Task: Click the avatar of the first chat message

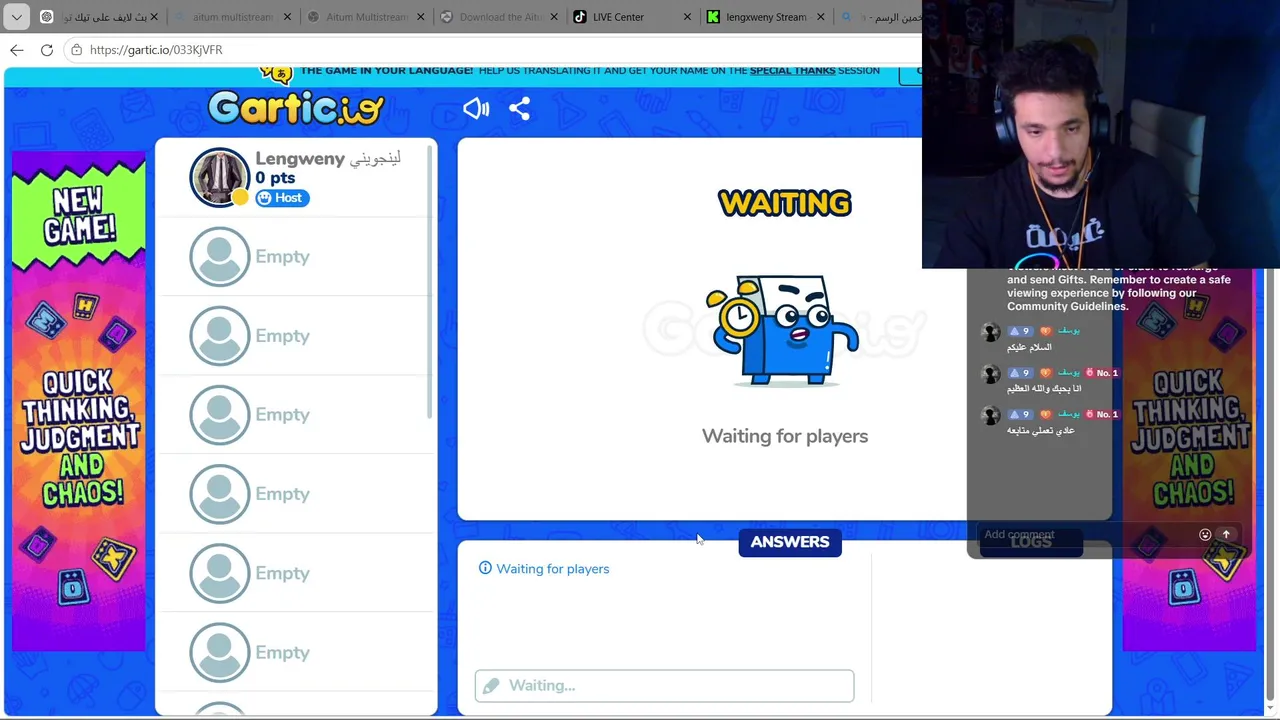Action: click(990, 332)
